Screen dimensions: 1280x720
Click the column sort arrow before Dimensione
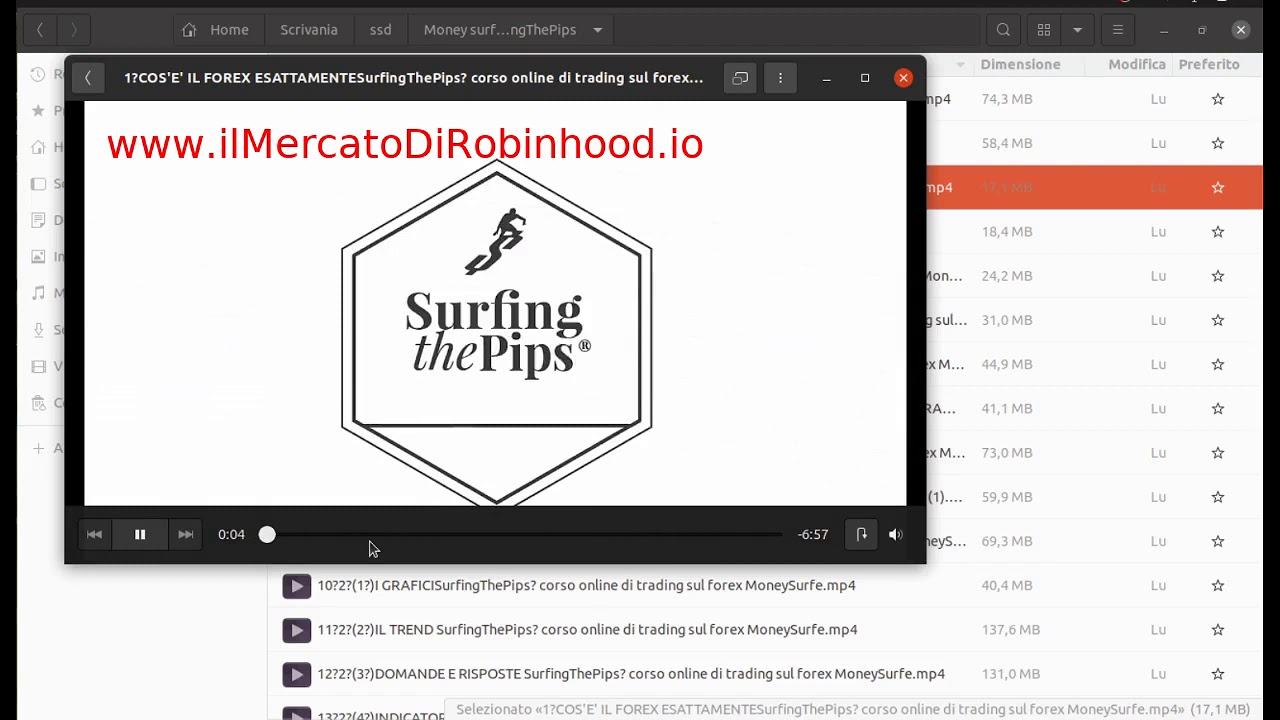[960, 65]
